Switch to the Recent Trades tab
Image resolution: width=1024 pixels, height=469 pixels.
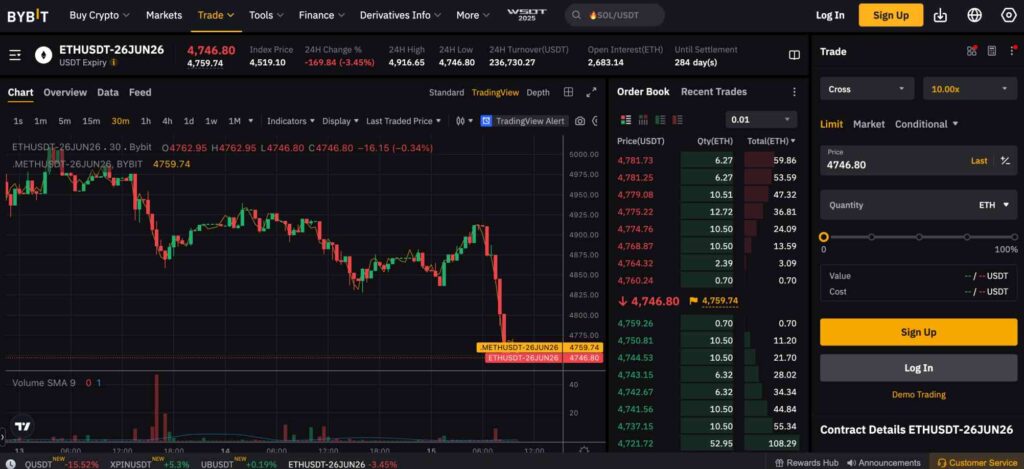[x=714, y=92]
